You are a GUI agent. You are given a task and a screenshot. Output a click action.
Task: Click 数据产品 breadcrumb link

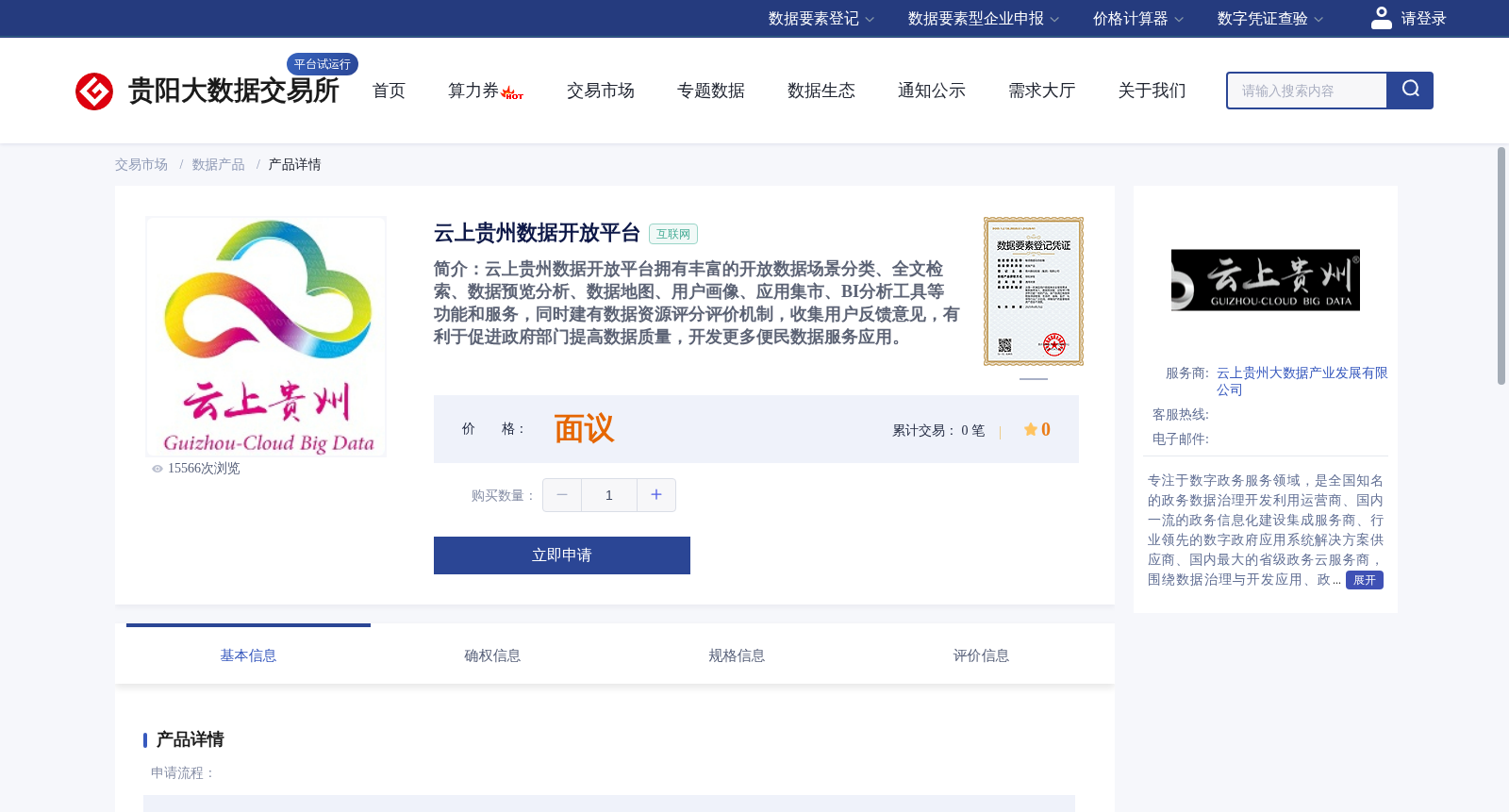click(219, 165)
